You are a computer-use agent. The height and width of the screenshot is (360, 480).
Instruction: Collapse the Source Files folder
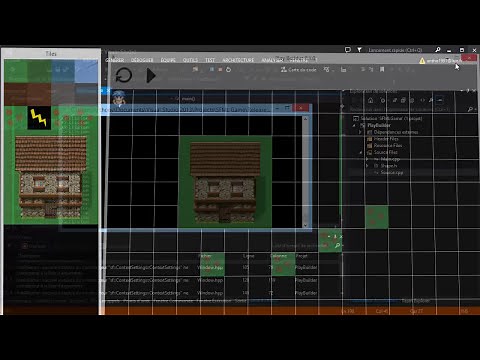tap(361, 152)
